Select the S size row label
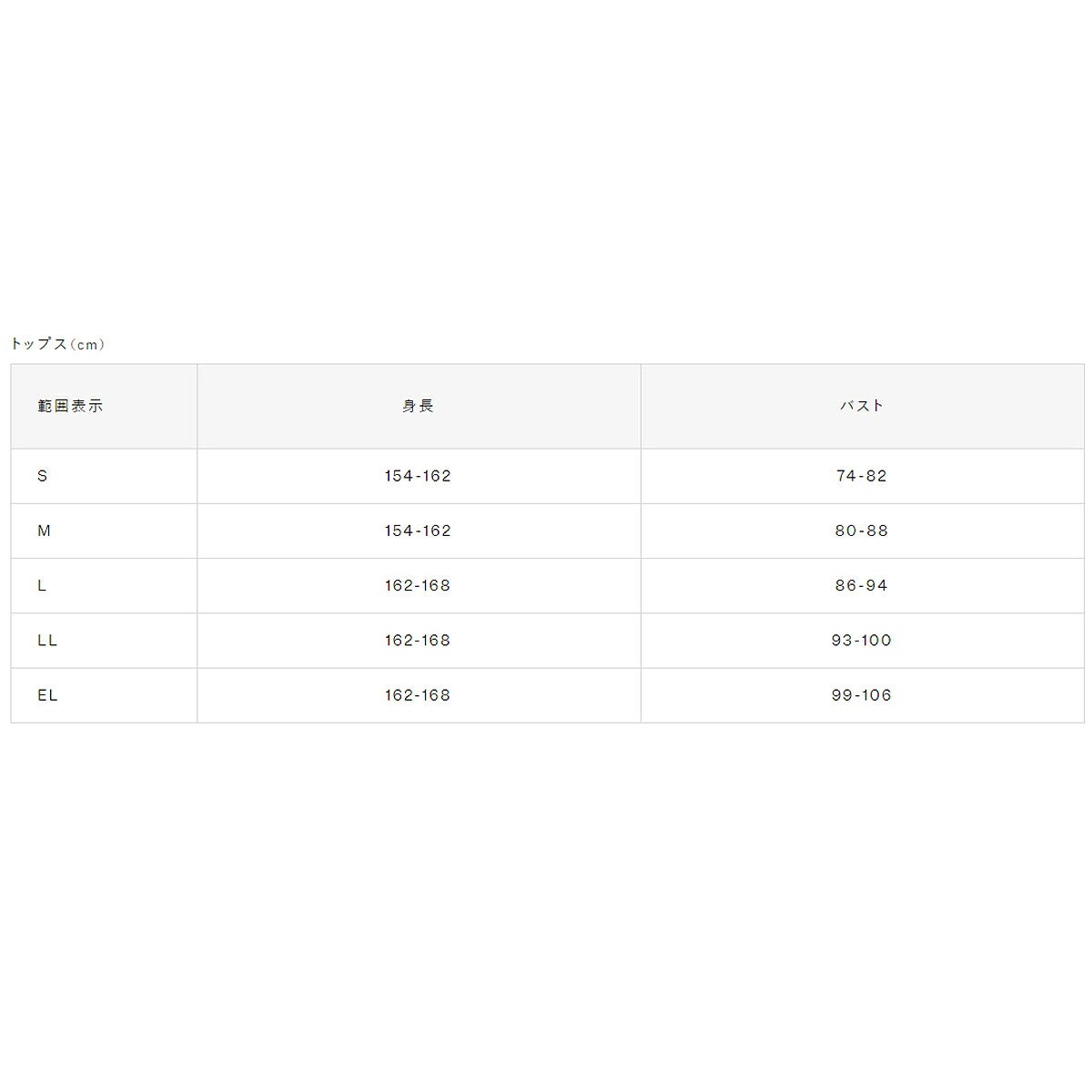The image size is (1092, 1092). [x=42, y=476]
